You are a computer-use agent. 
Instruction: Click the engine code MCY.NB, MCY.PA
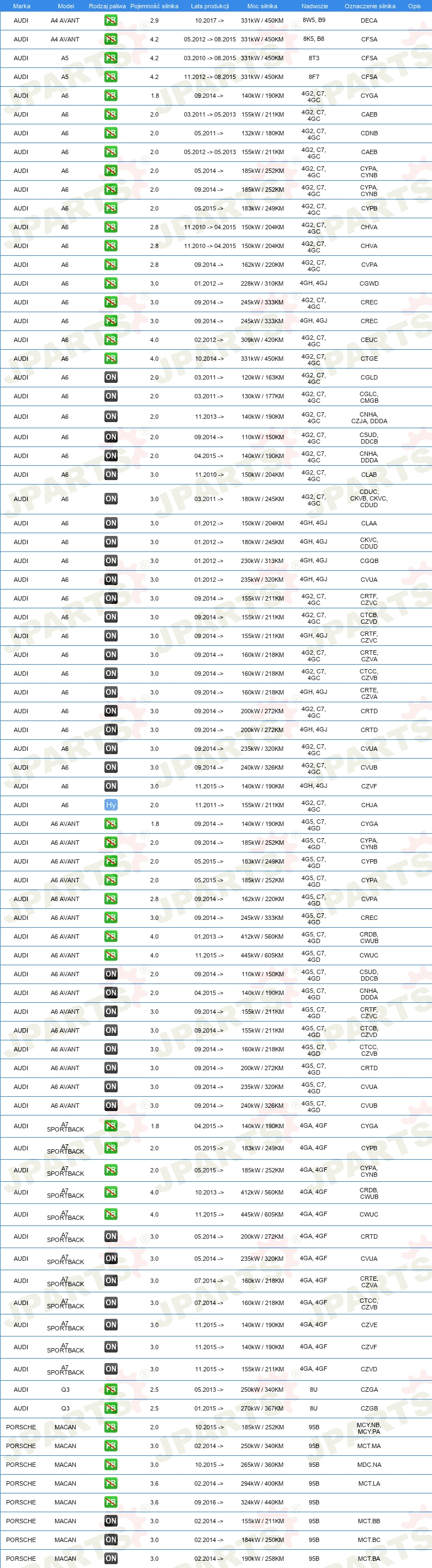click(368, 1428)
